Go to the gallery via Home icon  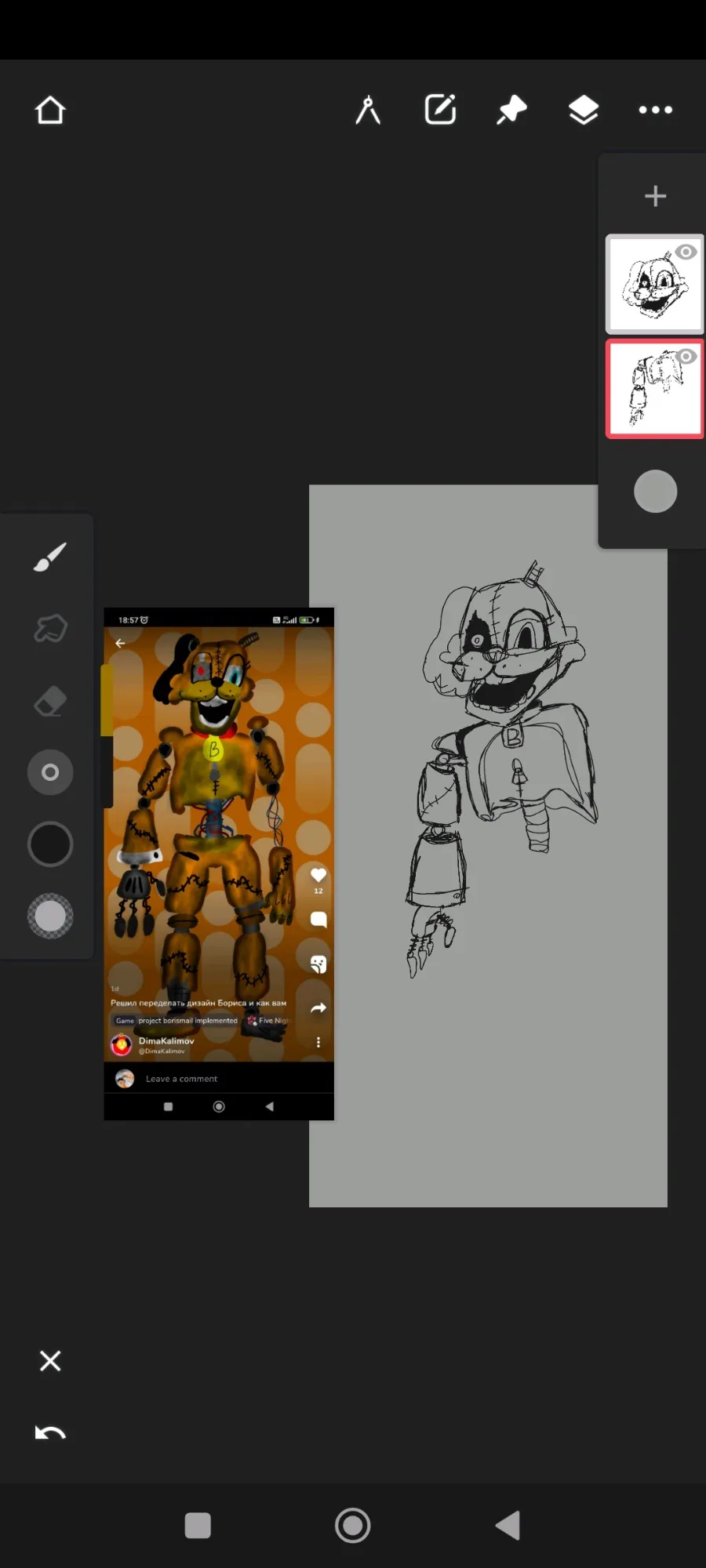point(50,111)
